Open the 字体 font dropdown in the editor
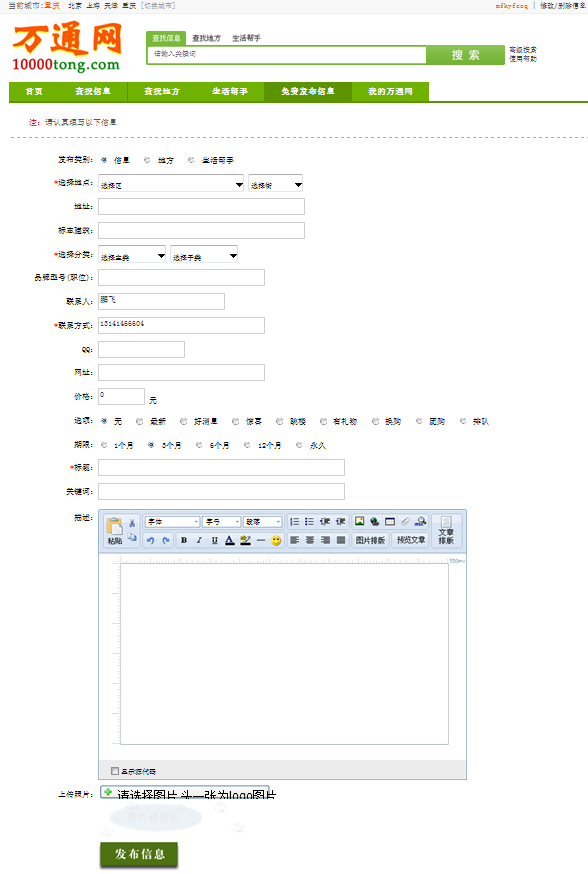588x874 pixels. (172, 522)
